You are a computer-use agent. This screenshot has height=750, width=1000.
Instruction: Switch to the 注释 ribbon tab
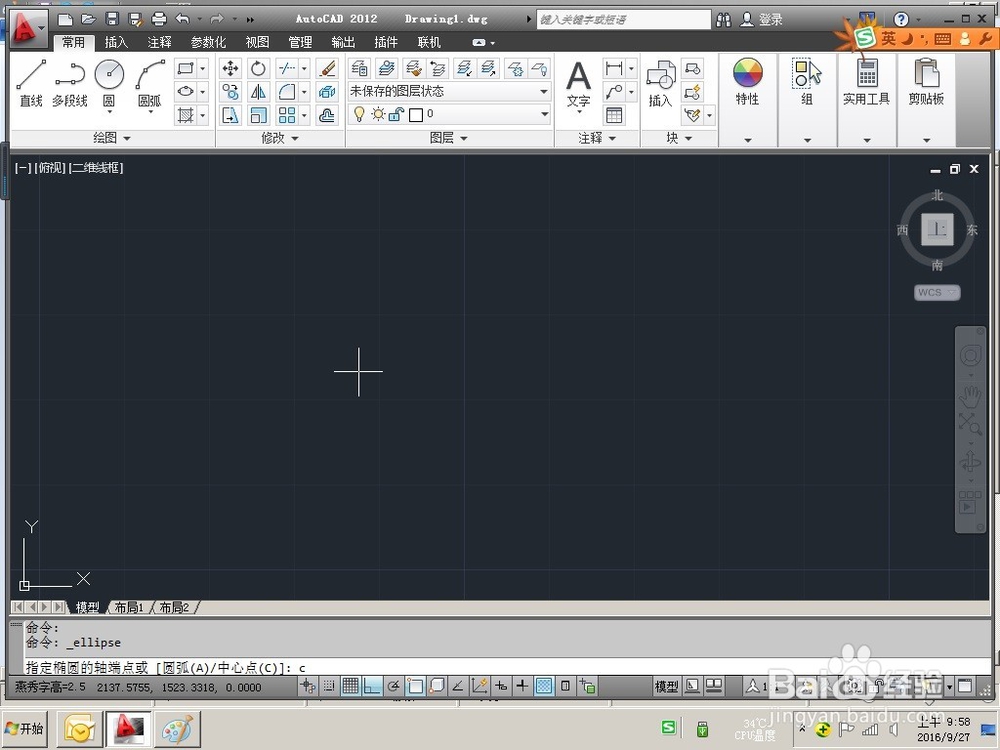point(159,43)
